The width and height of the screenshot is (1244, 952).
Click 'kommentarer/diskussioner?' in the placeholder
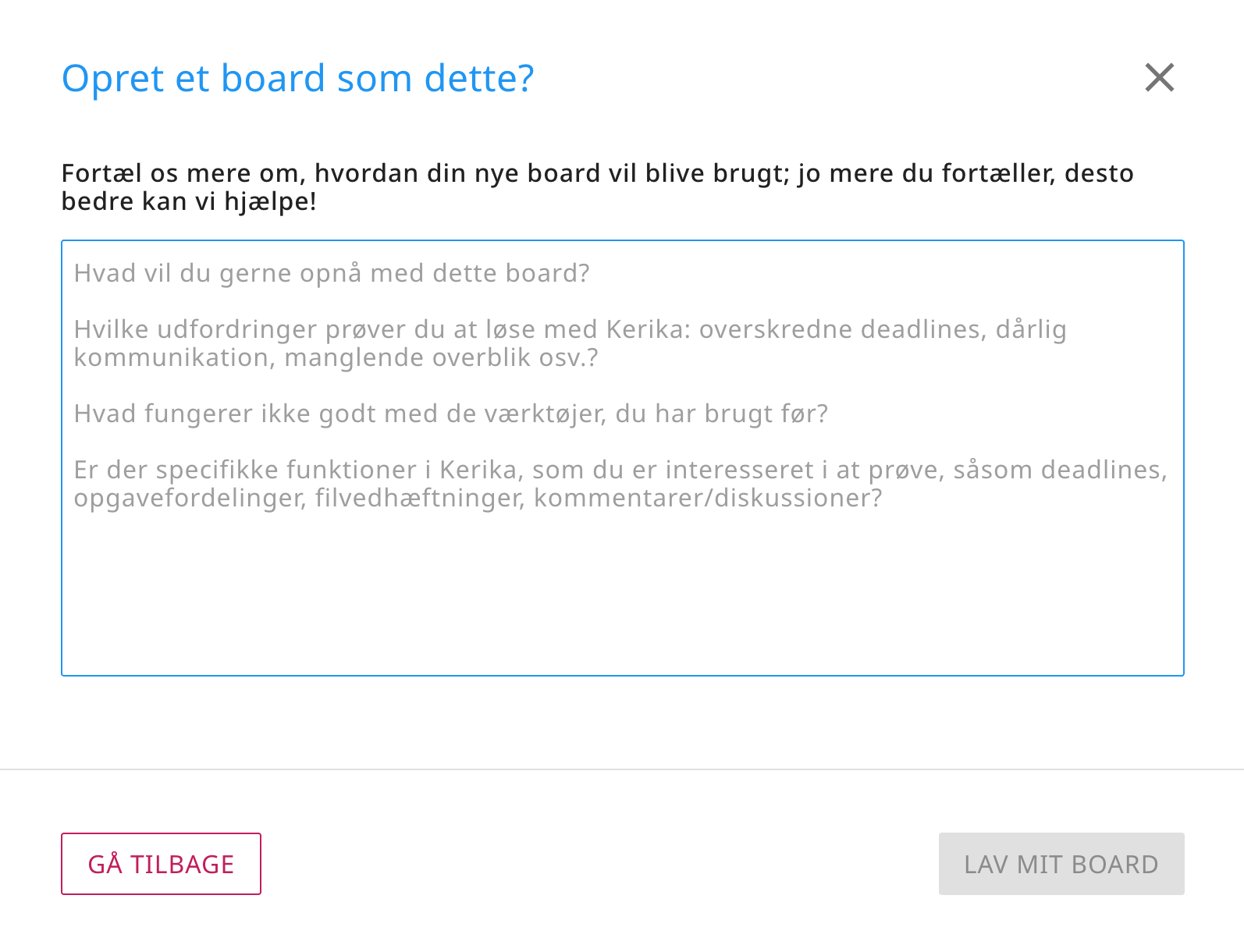click(708, 498)
